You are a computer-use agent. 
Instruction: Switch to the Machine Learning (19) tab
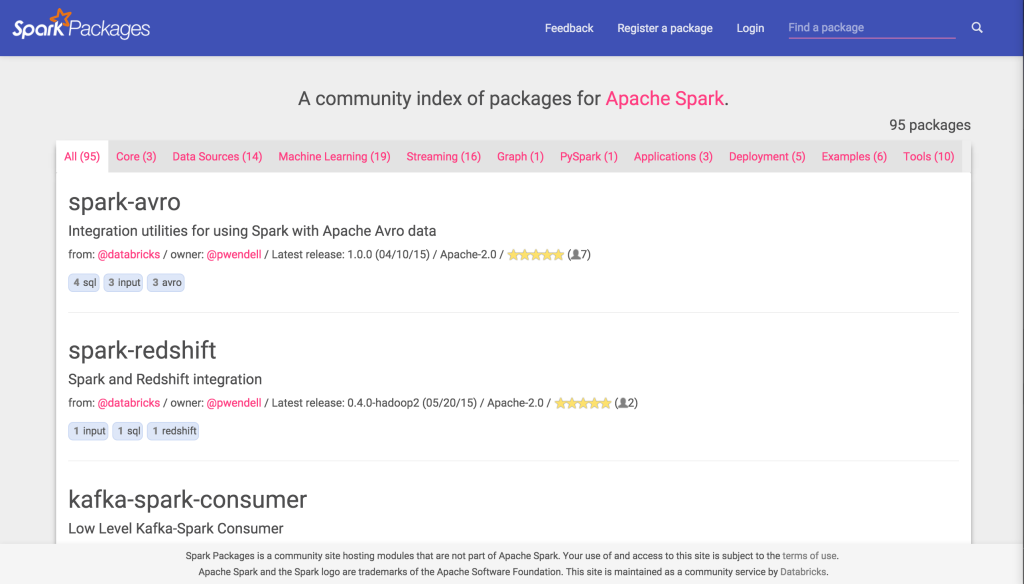[334, 157]
